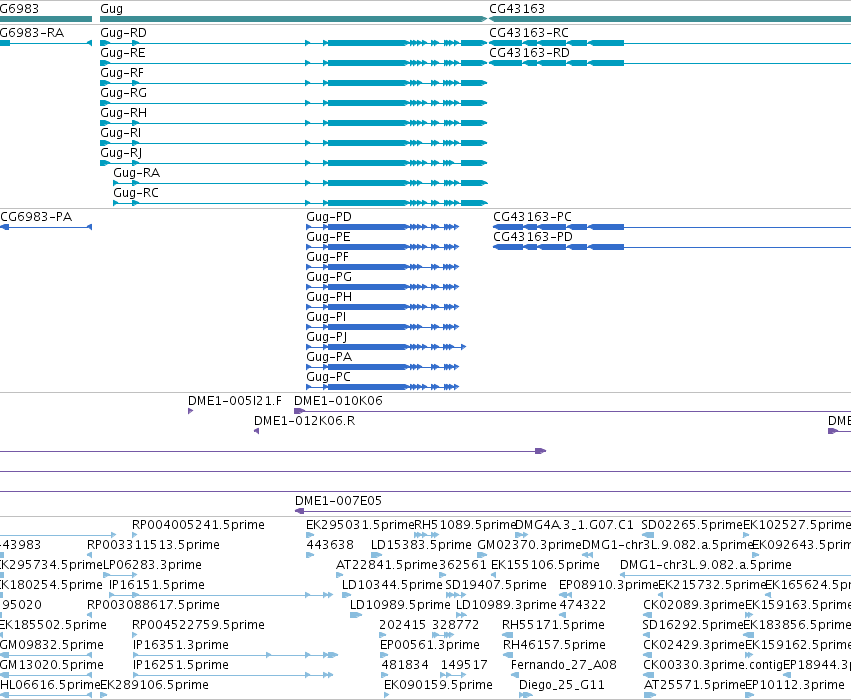Click the Diego_25_G11 EST label

point(562,685)
